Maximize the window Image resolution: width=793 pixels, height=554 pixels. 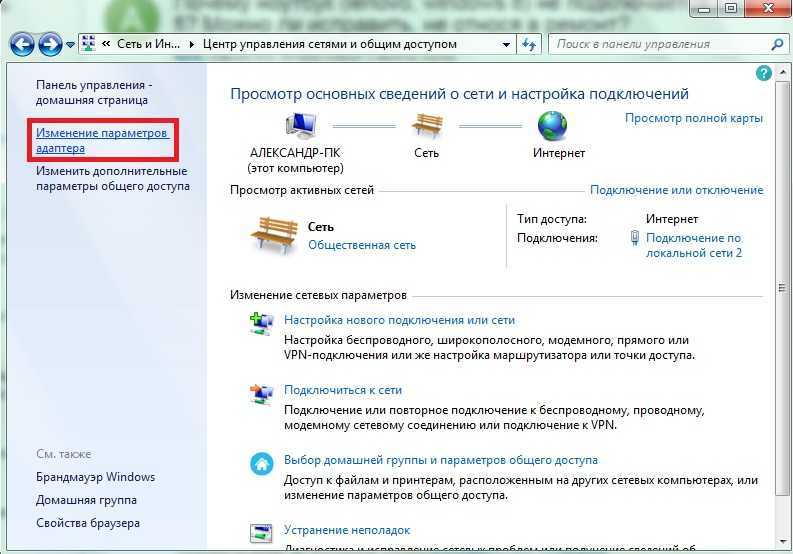[731, 9]
